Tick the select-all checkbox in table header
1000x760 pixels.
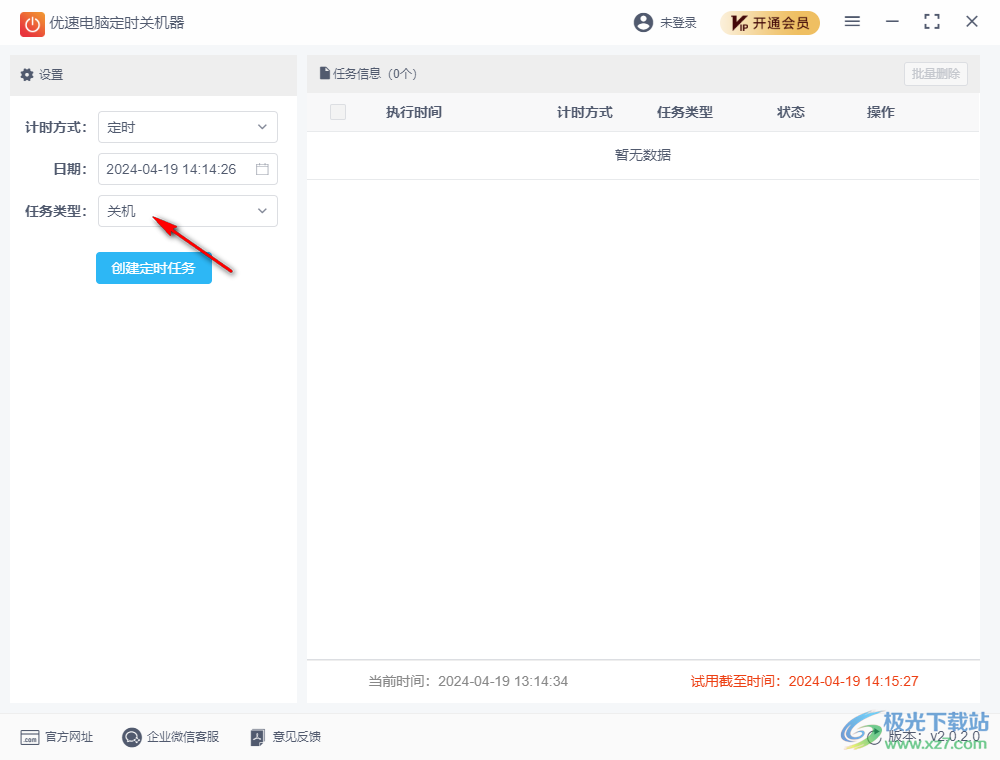[x=338, y=112]
